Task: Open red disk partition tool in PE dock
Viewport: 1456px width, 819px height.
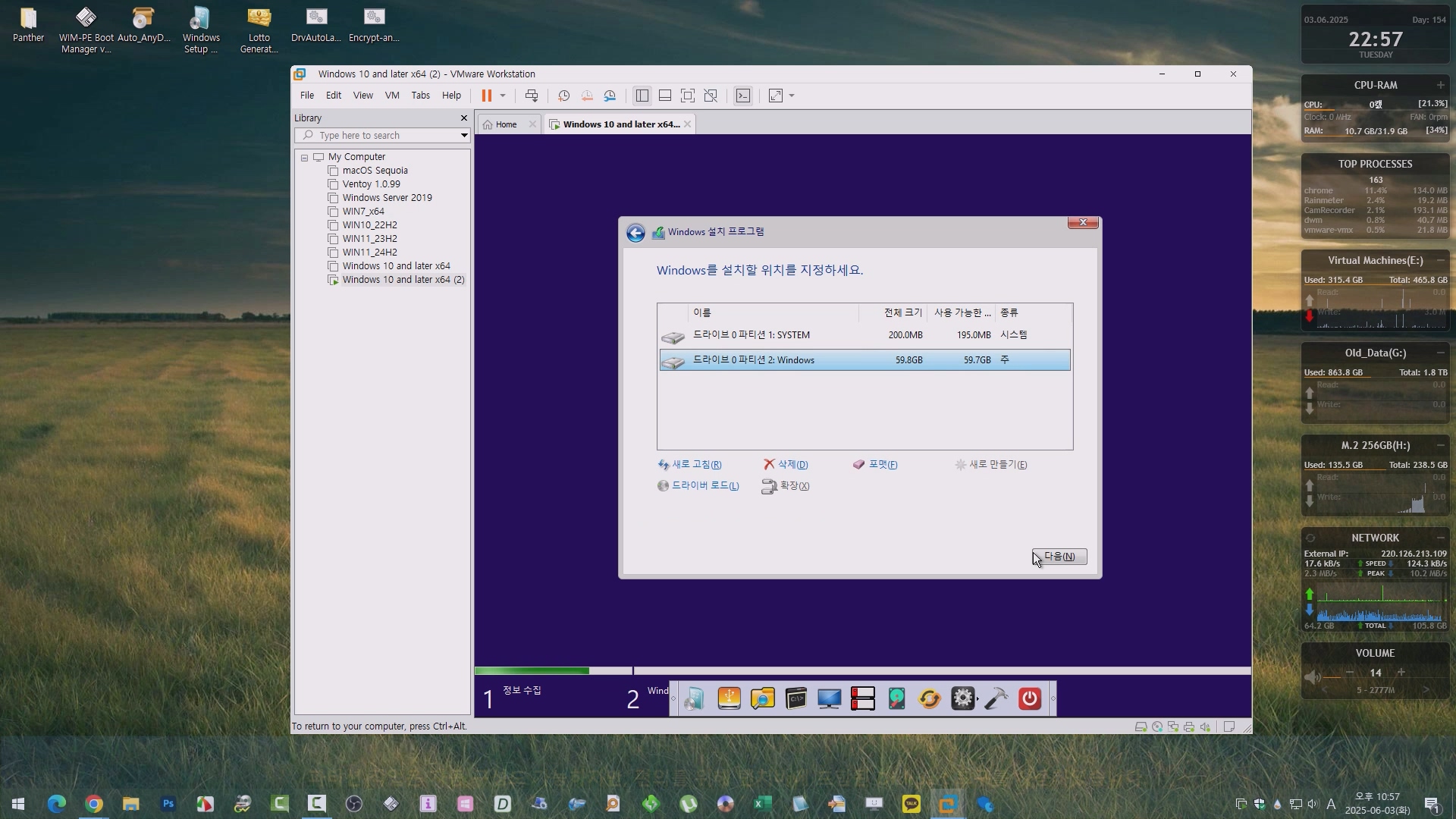Action: coord(863,698)
